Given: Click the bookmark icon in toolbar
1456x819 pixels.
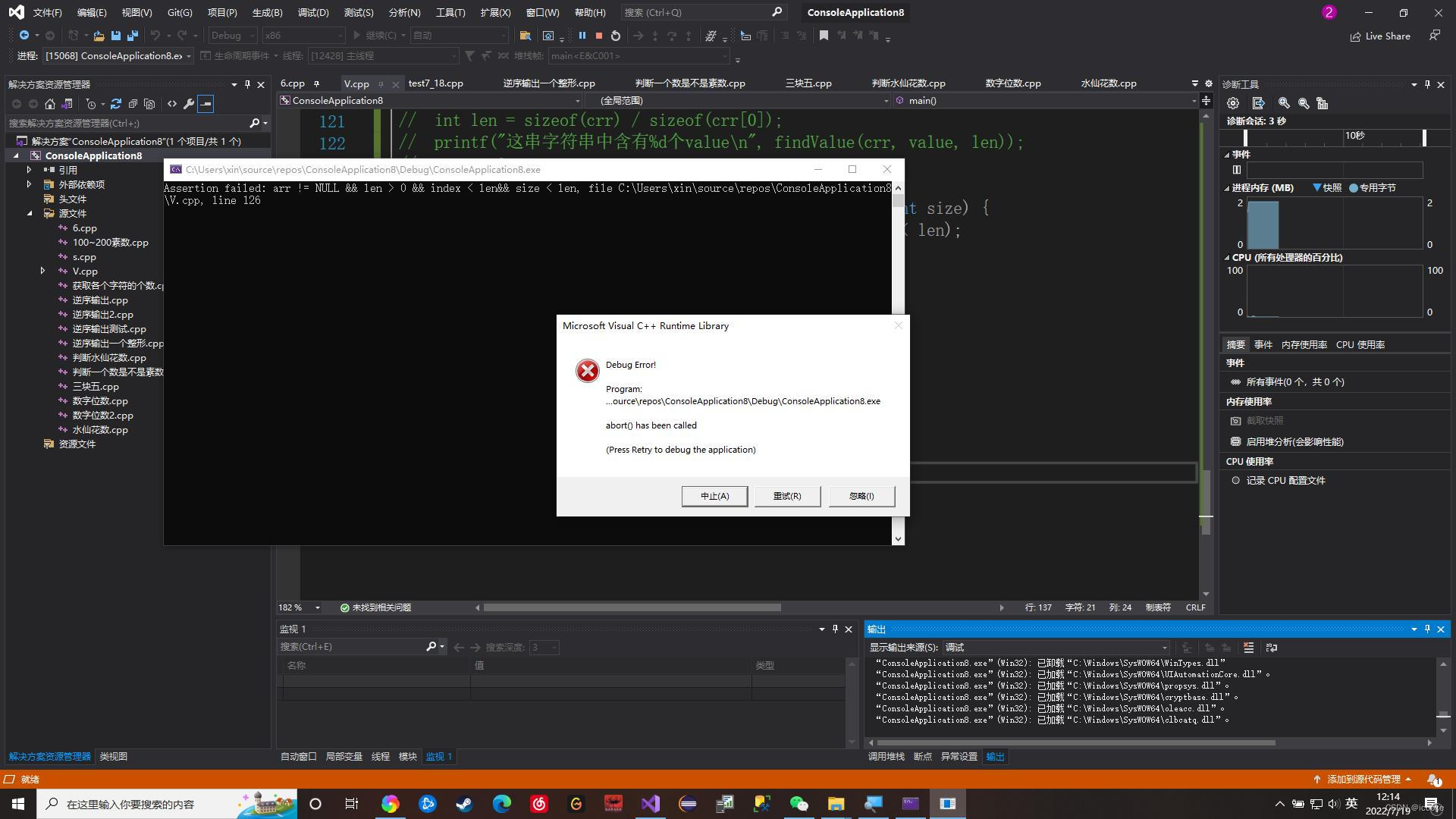Looking at the screenshot, I should 824,36.
